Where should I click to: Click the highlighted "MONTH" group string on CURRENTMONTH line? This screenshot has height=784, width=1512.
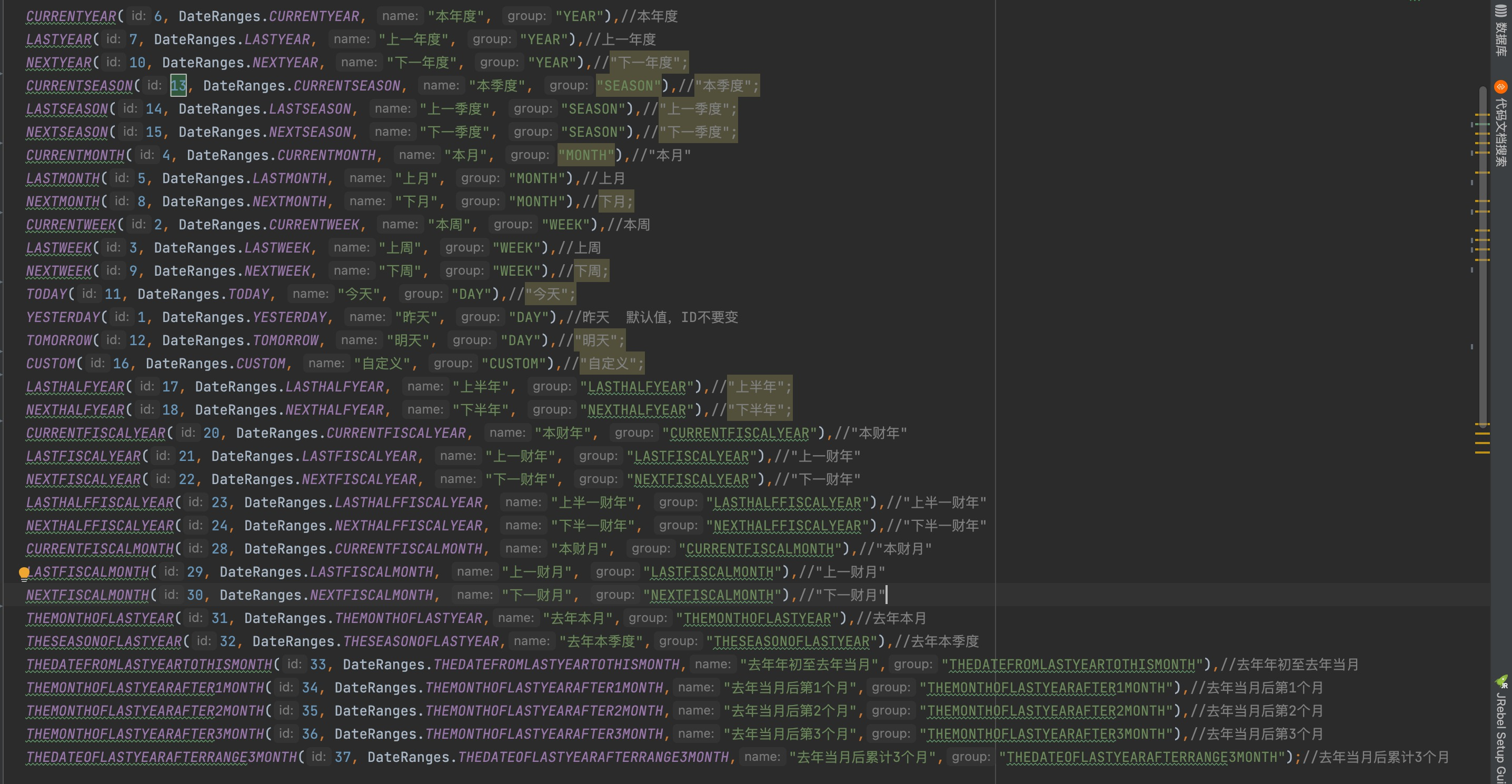pos(586,155)
